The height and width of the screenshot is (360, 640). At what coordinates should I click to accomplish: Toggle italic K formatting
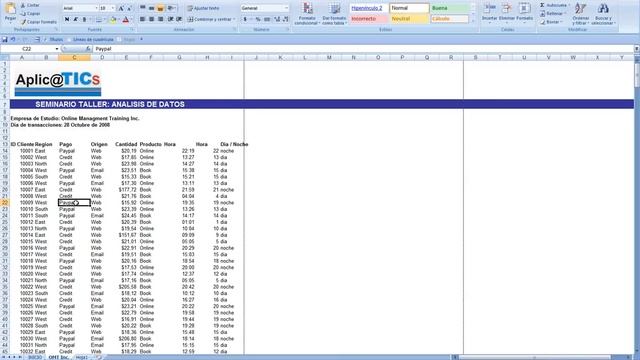coord(76,19)
